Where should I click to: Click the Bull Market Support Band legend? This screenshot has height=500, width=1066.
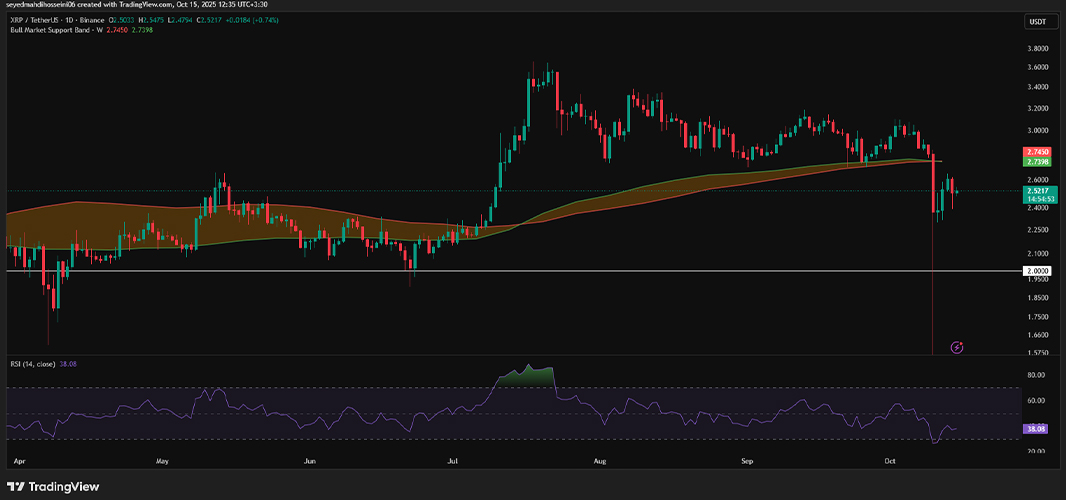54,31
